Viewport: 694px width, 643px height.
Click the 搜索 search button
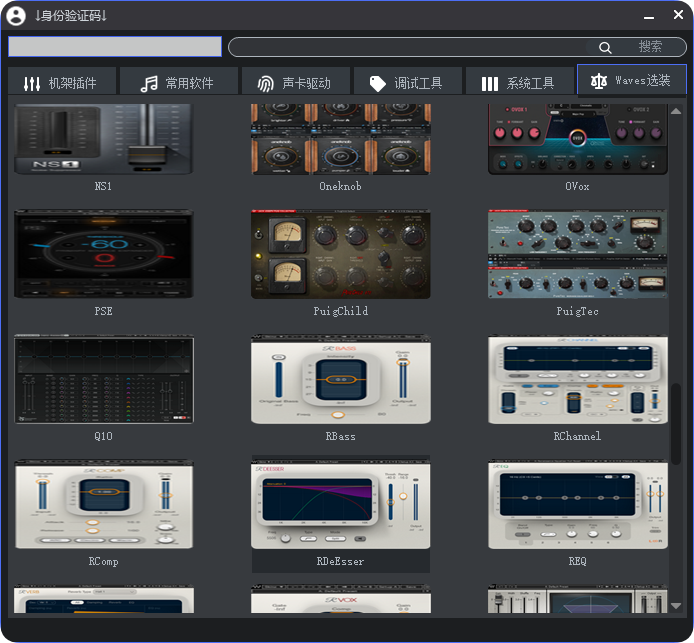(x=650, y=46)
